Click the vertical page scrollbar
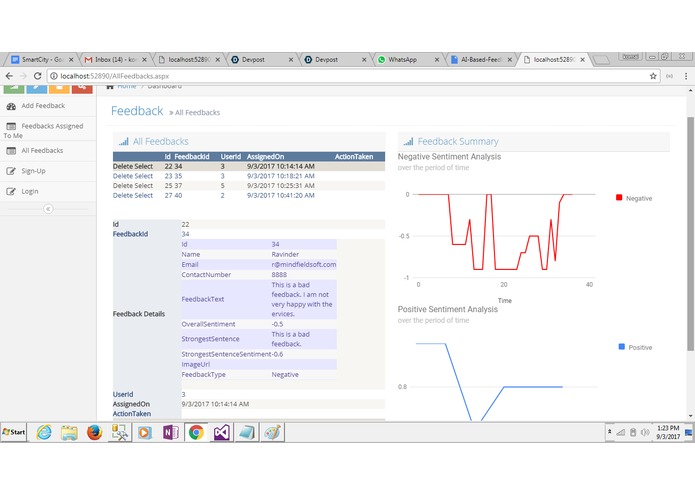Viewport: 695px width, 494px height. 690,234
